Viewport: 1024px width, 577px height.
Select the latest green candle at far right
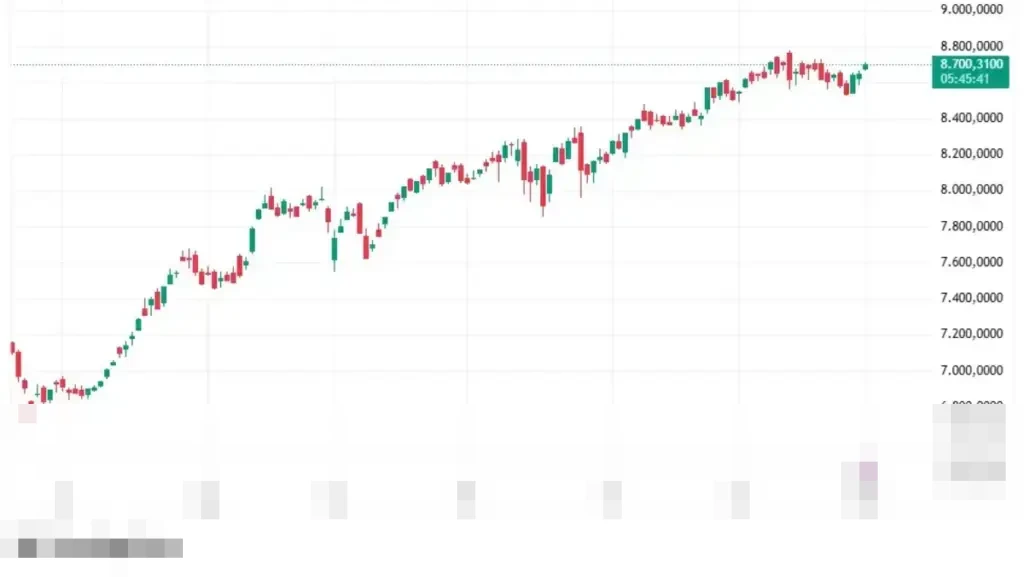coord(866,67)
